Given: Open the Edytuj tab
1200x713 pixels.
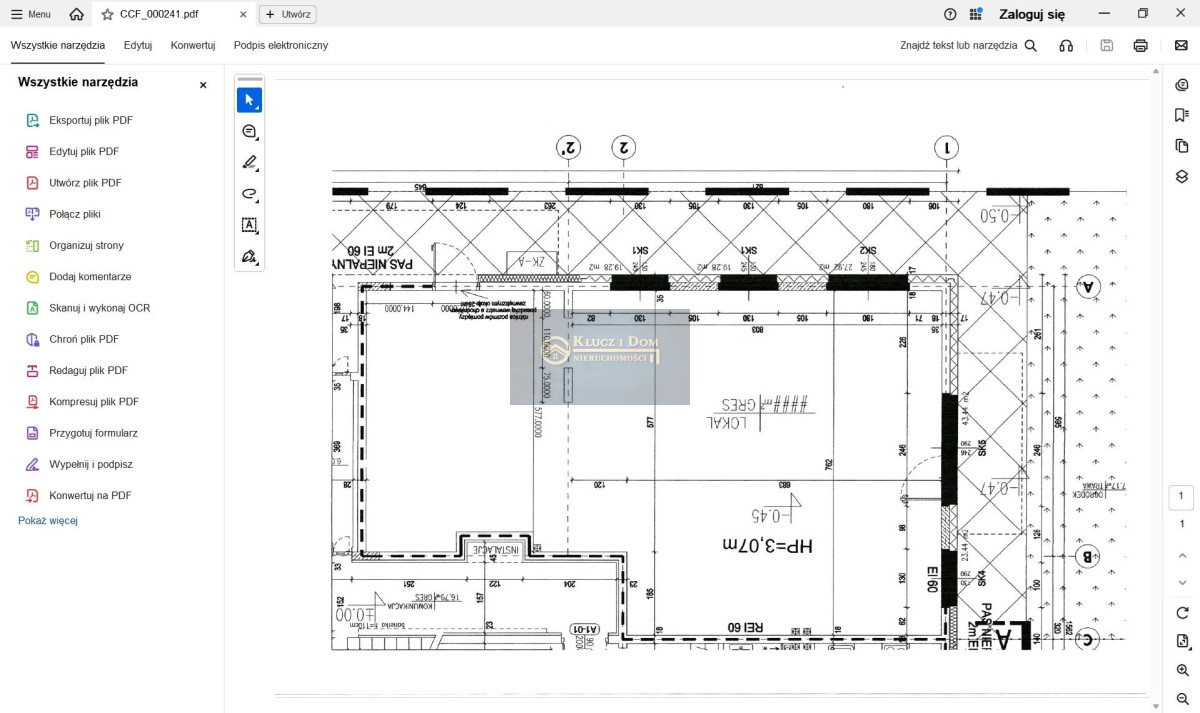Looking at the screenshot, I should tap(138, 45).
